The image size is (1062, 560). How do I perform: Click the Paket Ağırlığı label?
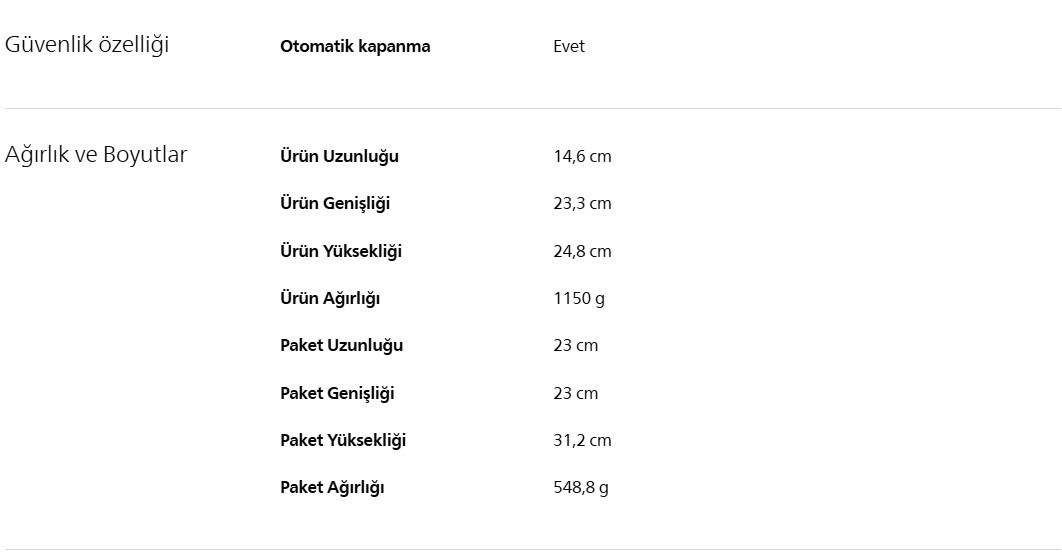click(332, 487)
